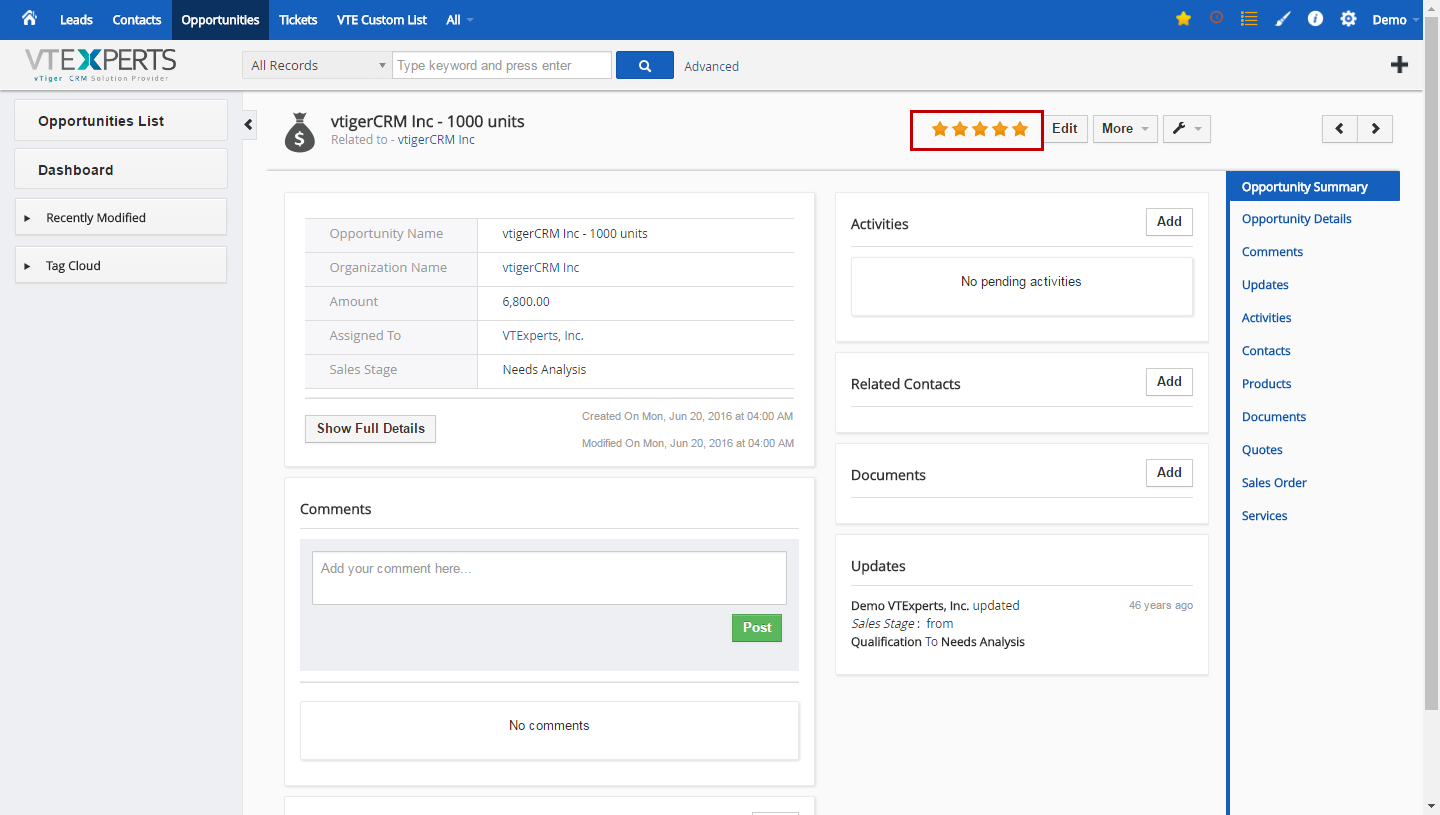Open the Contacts related tab in right panel
This screenshot has width=1440, height=815.
pyautogui.click(x=1266, y=351)
